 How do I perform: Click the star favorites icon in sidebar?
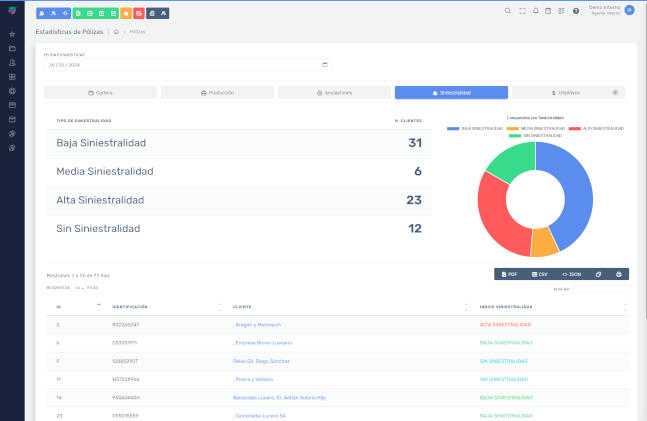point(12,34)
